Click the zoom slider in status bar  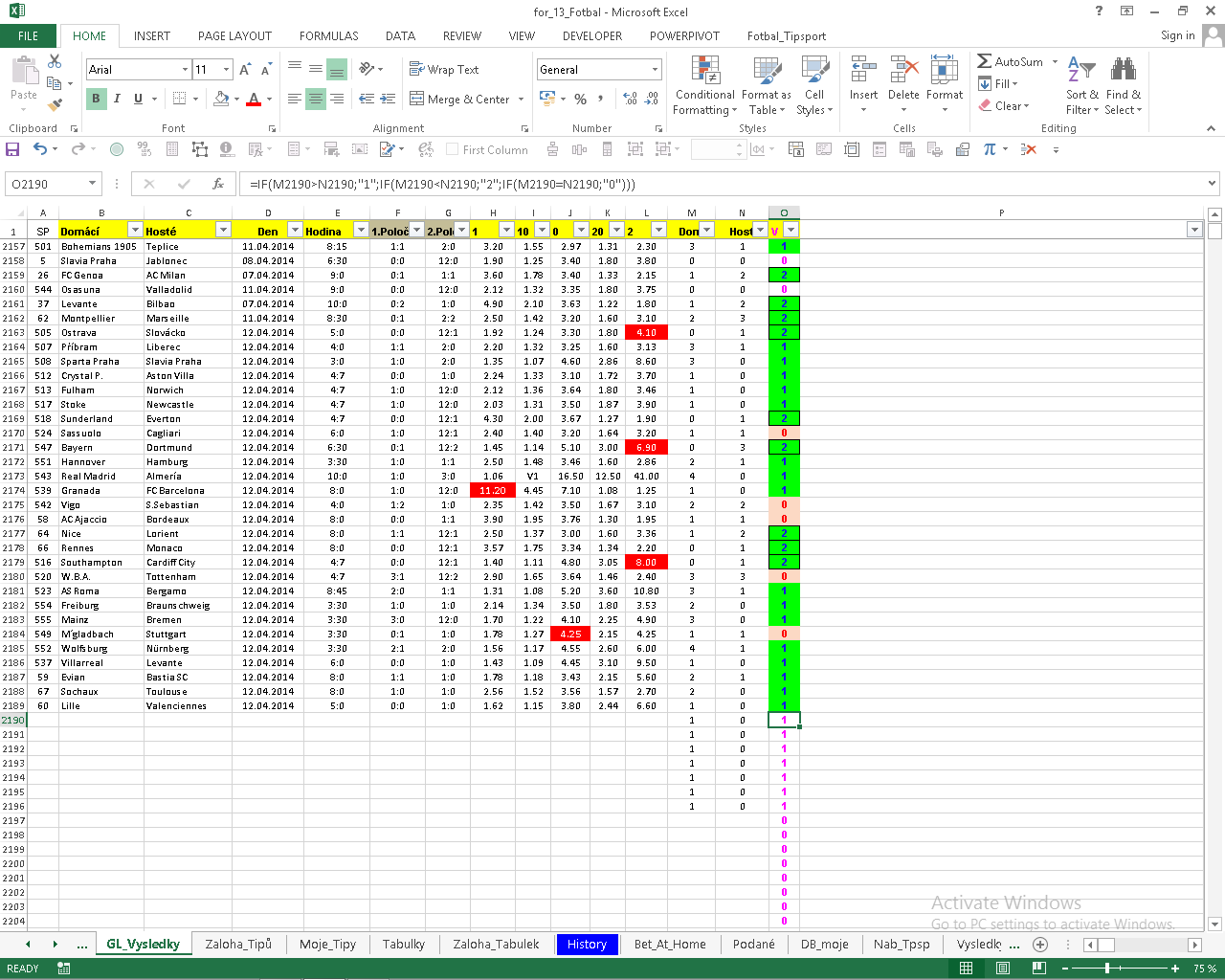(1107, 969)
